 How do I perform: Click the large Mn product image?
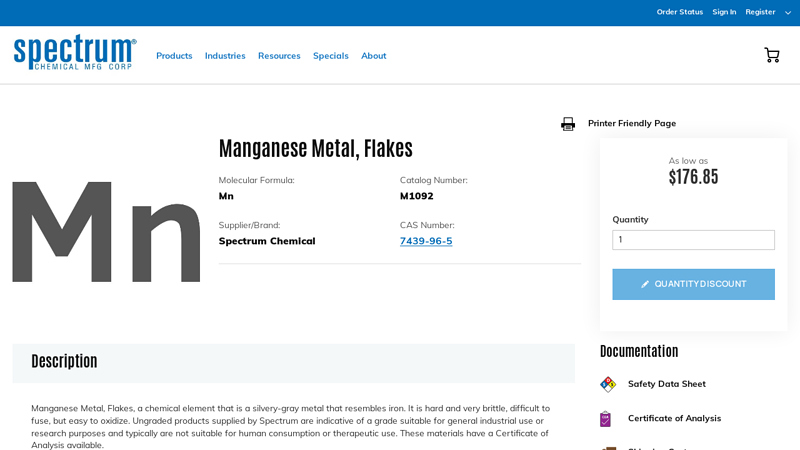tap(106, 232)
